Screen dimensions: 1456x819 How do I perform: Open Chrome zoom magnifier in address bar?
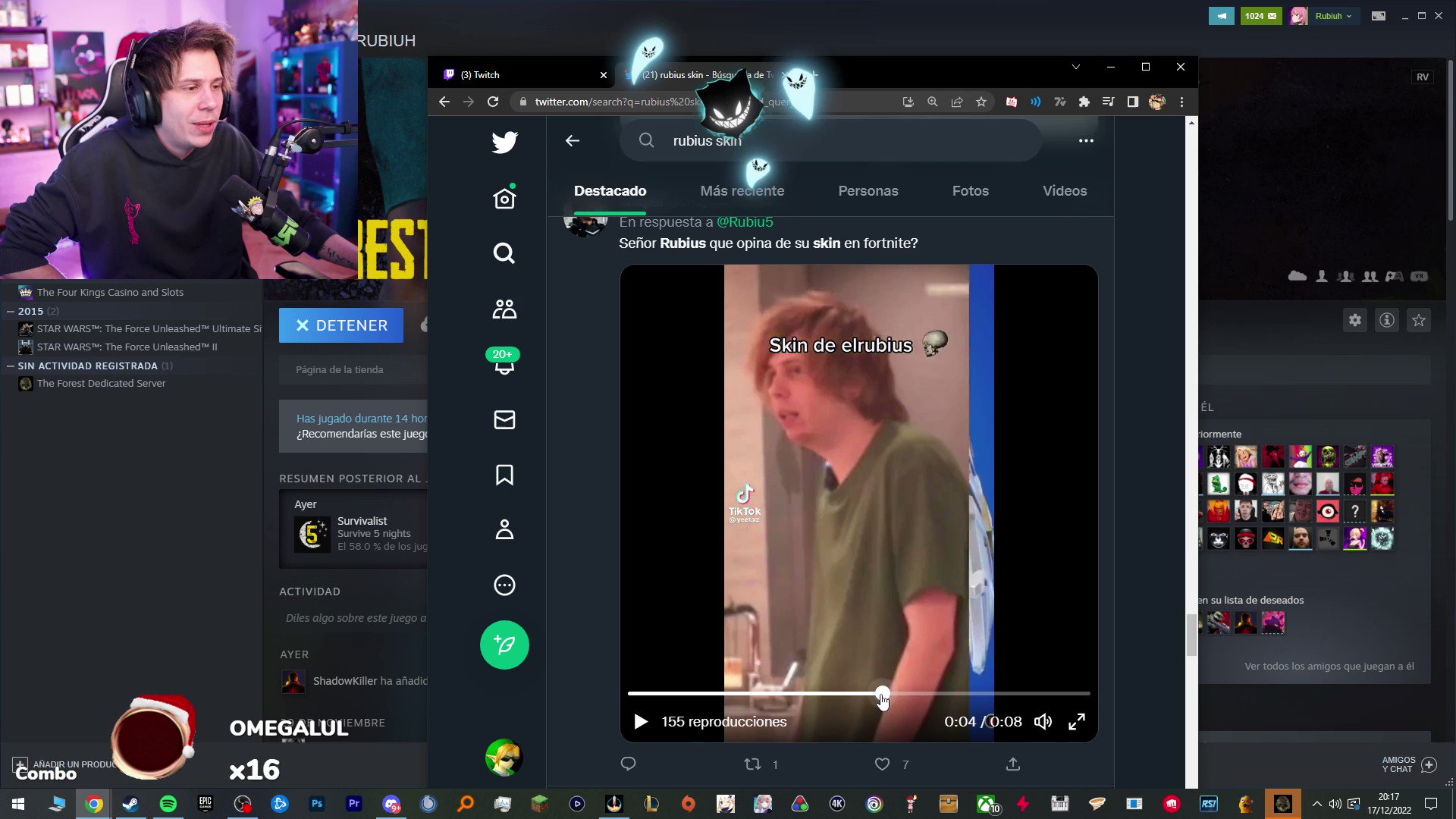click(933, 102)
